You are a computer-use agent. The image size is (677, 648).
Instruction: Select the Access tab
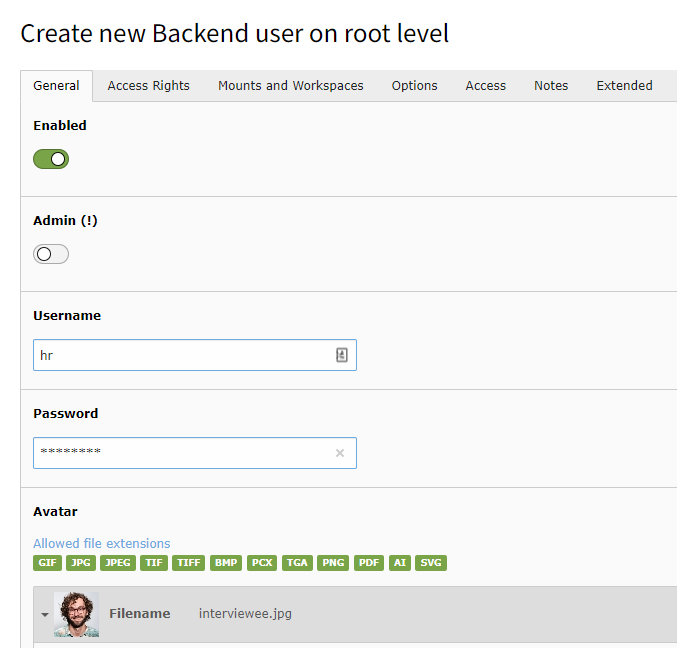[485, 85]
